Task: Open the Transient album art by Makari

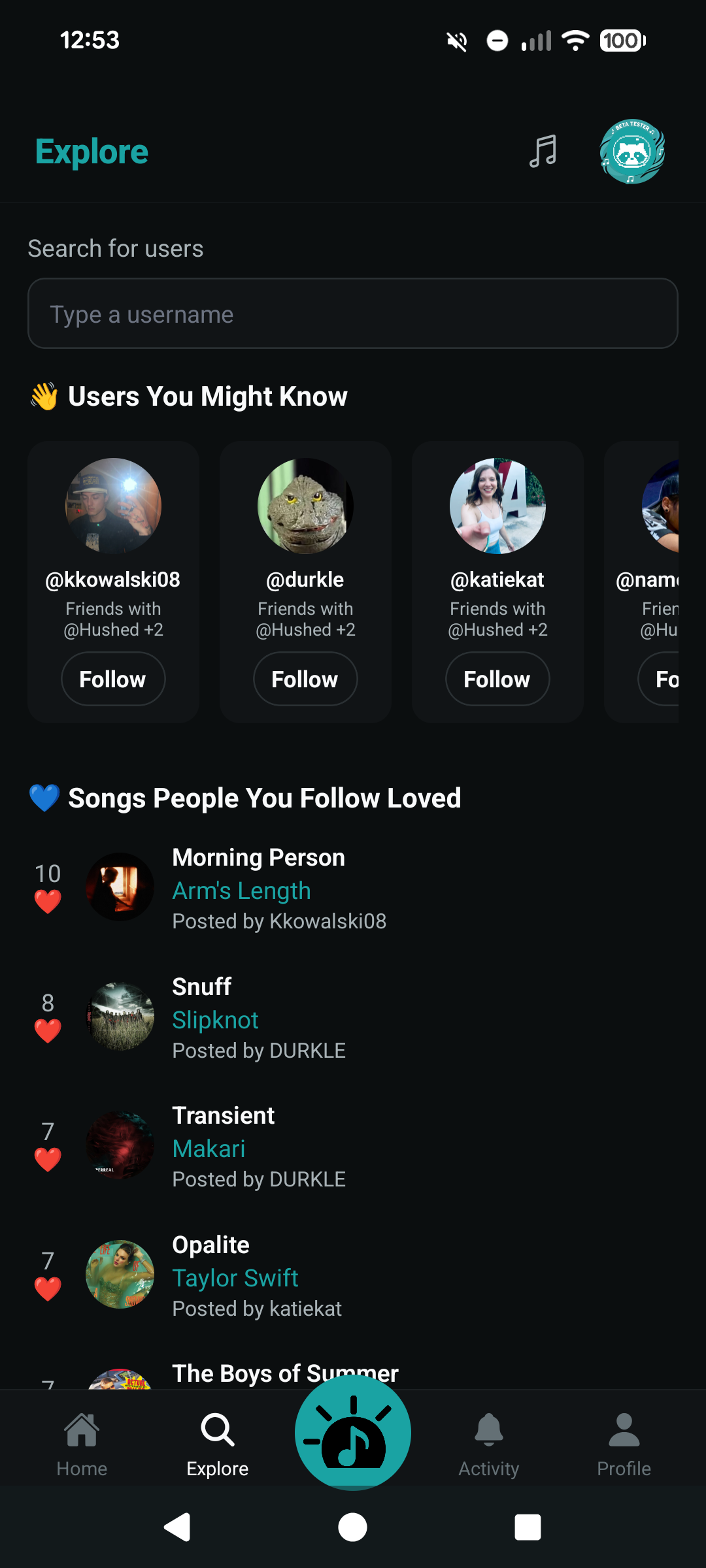Action: tap(120, 1145)
